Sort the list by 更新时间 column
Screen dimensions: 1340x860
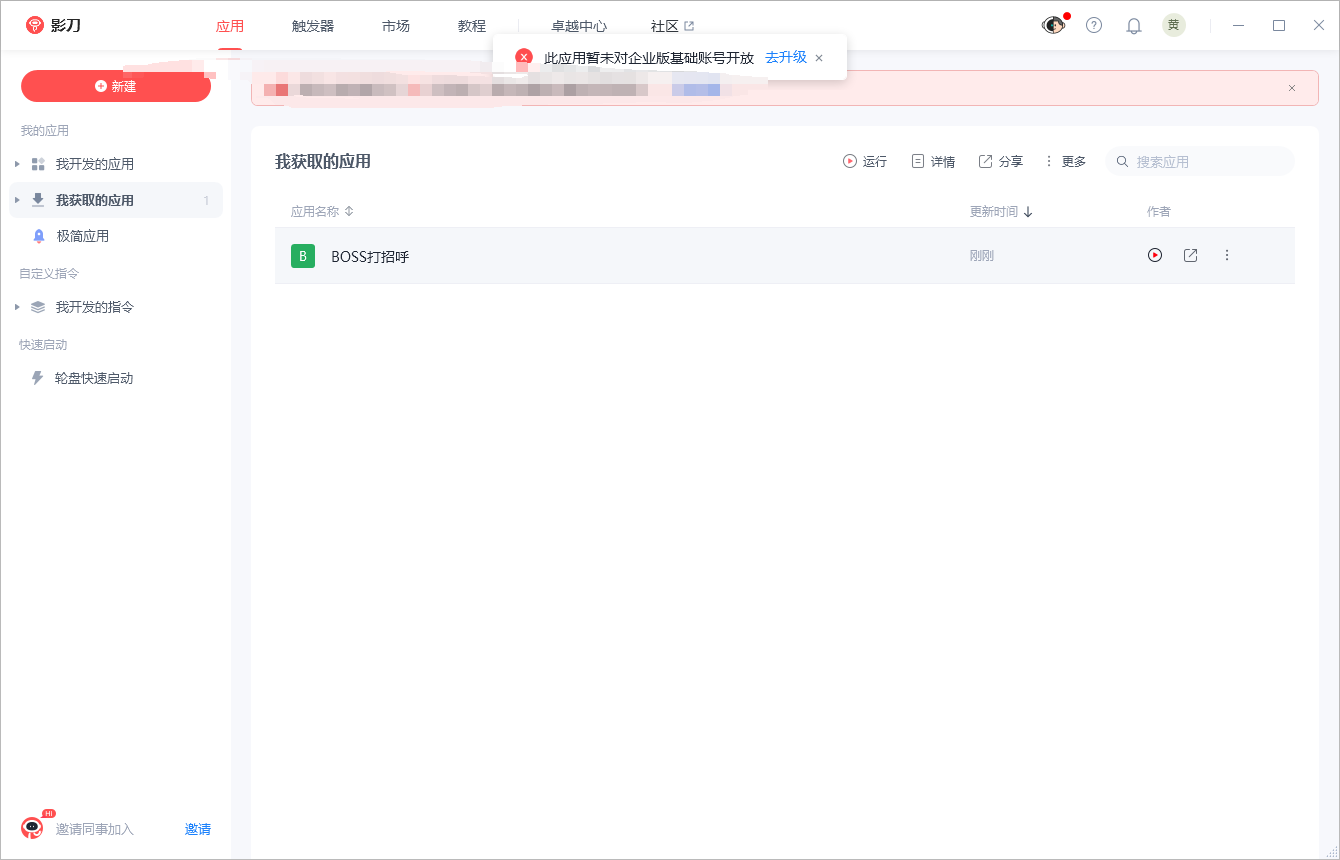point(1001,211)
